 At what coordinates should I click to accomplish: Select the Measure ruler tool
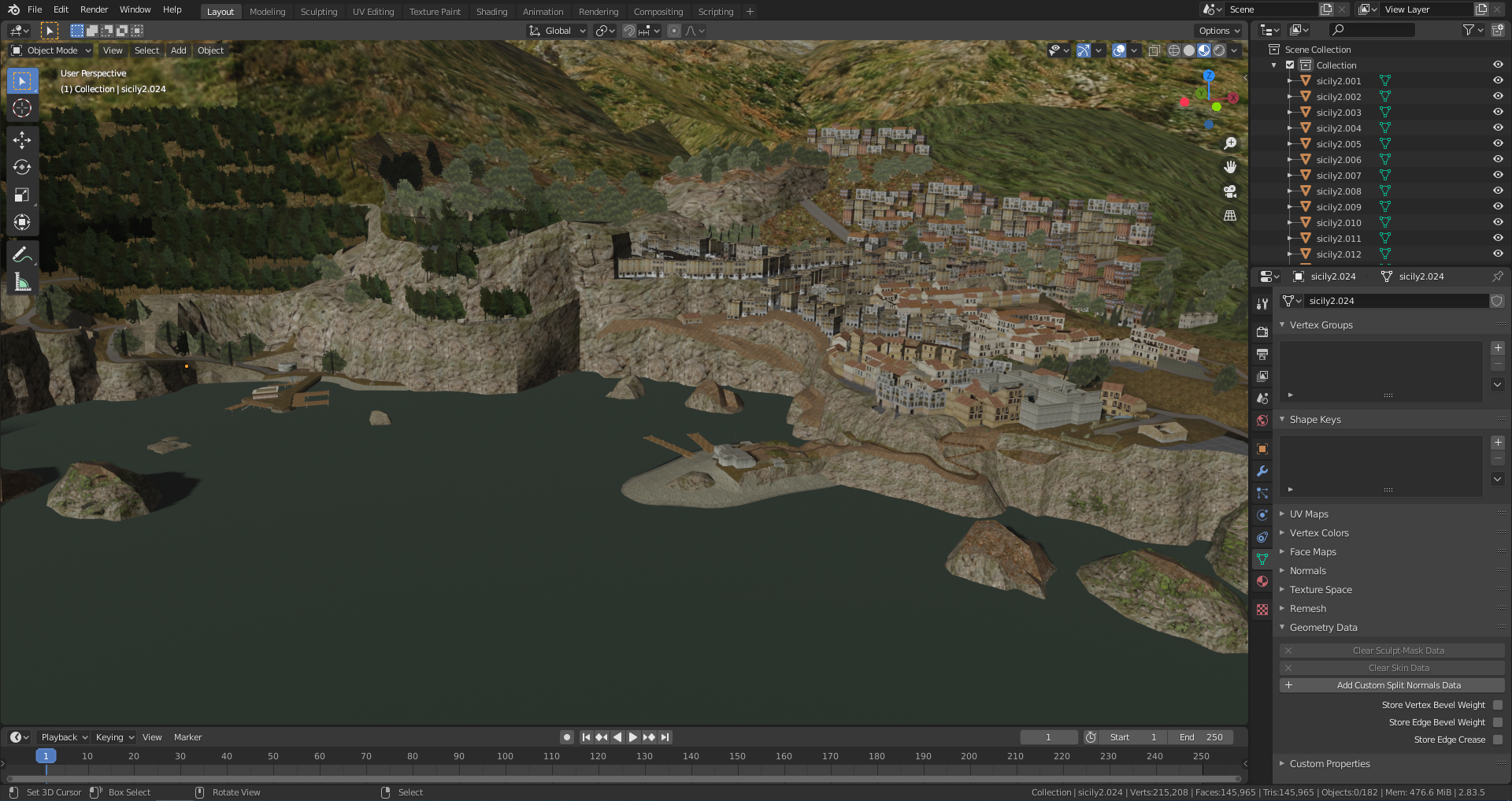point(22,283)
